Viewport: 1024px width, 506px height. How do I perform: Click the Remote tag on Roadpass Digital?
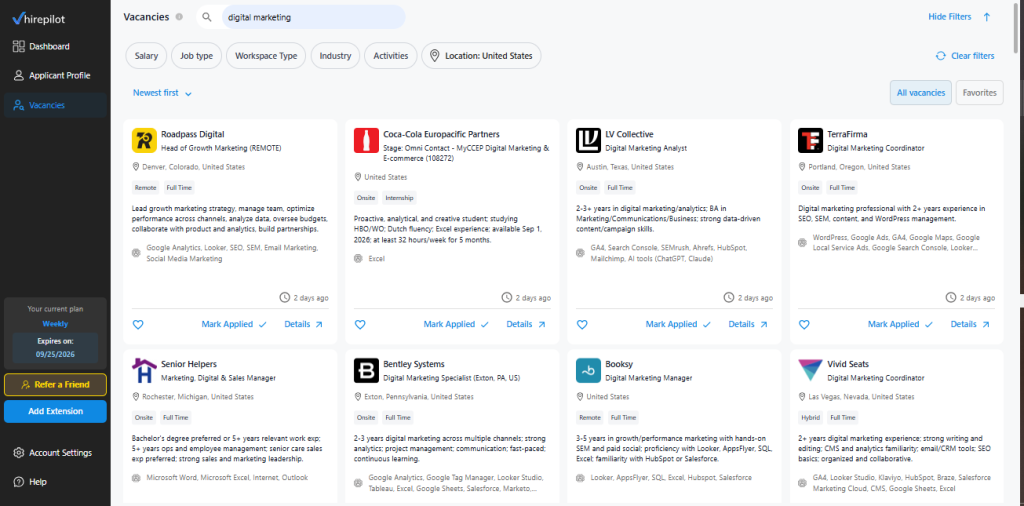(145, 187)
